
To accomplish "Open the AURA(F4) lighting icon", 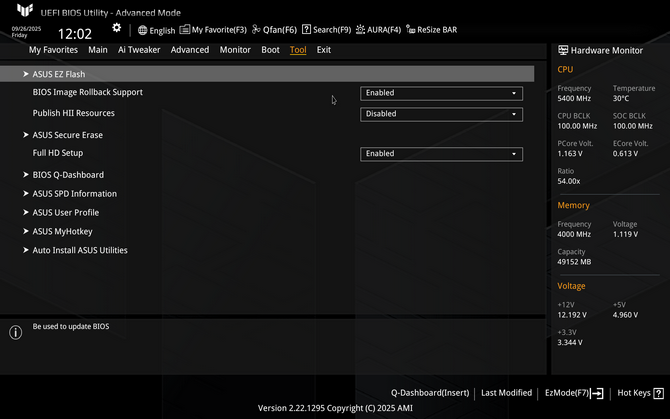I will (360, 29).
